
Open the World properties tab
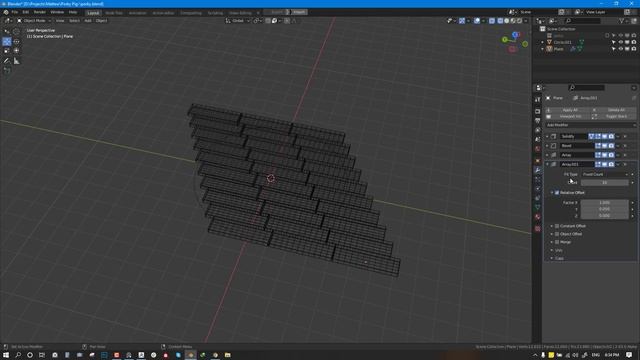pos(538,149)
